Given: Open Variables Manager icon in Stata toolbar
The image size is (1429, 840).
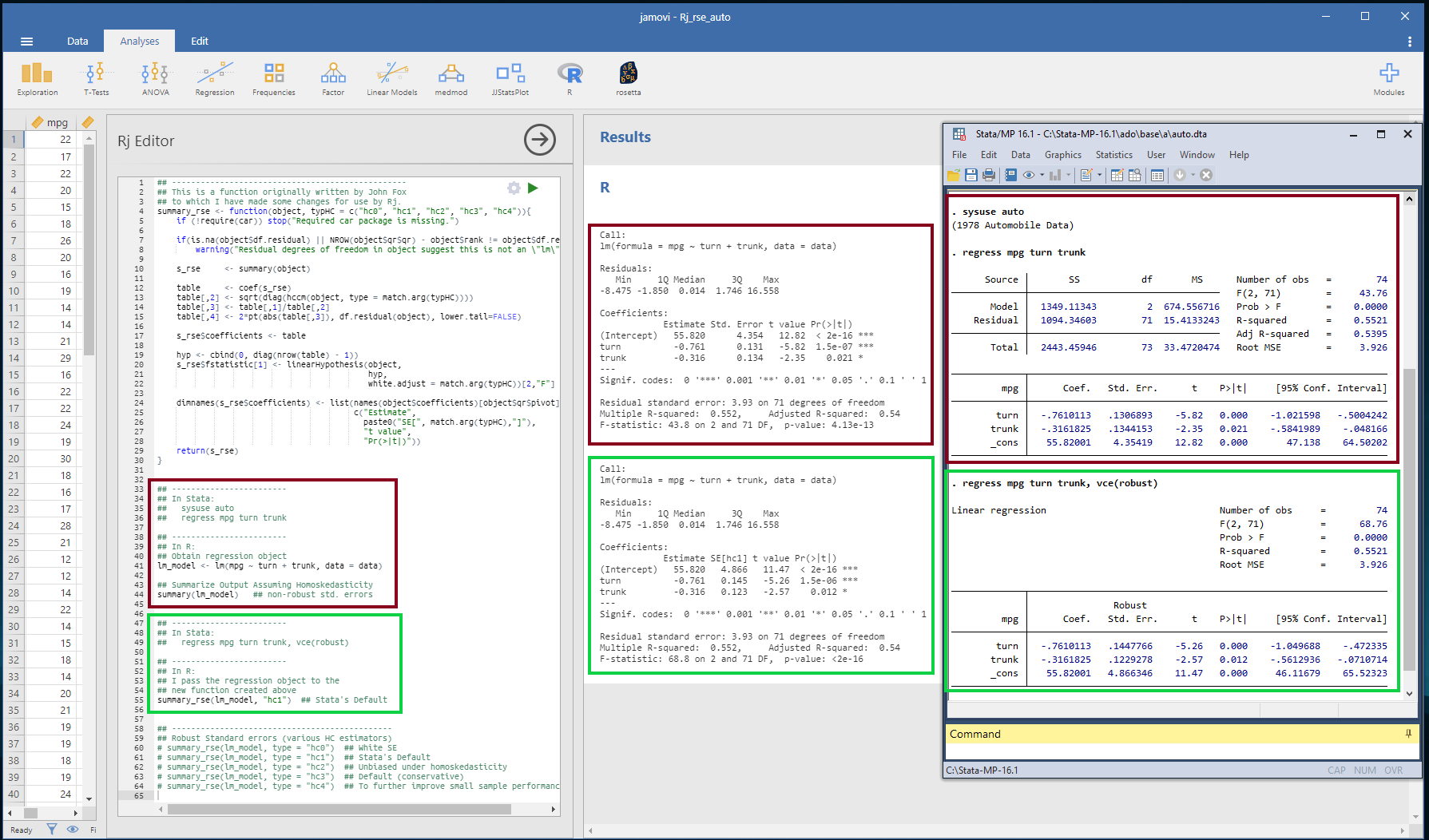Looking at the screenshot, I should pyautogui.click(x=1157, y=175).
